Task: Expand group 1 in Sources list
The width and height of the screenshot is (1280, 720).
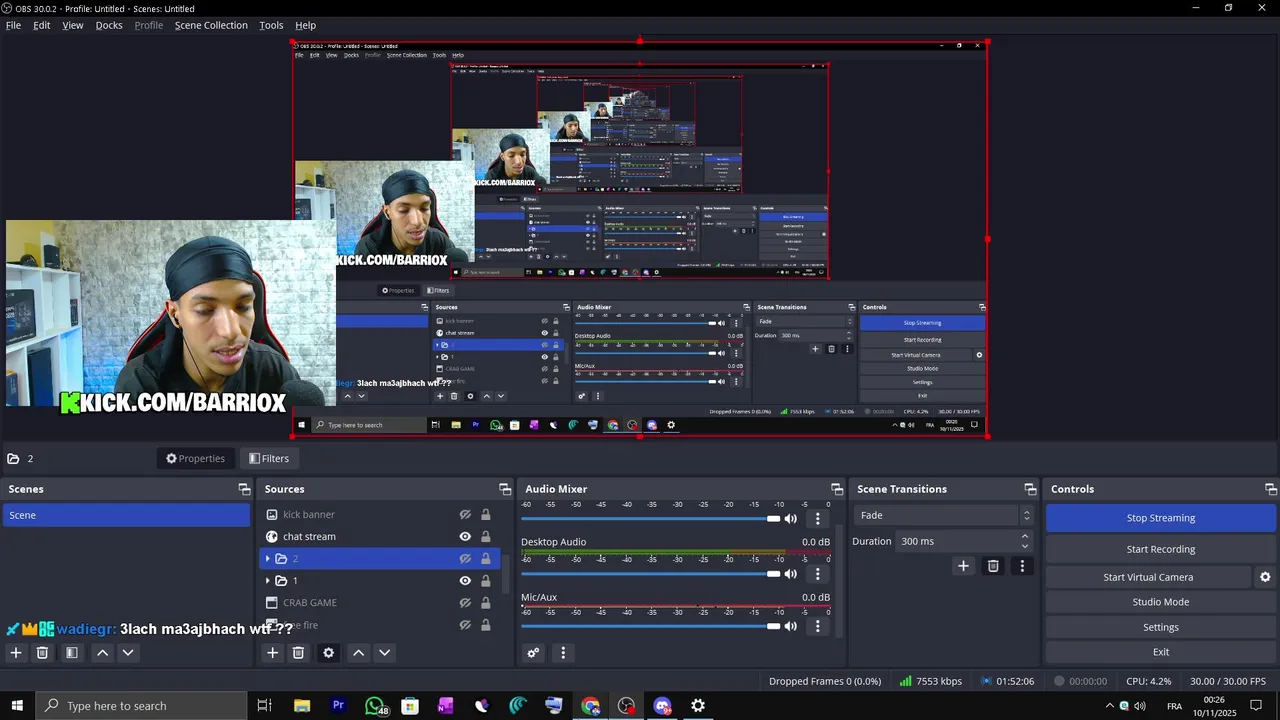Action: point(267,580)
